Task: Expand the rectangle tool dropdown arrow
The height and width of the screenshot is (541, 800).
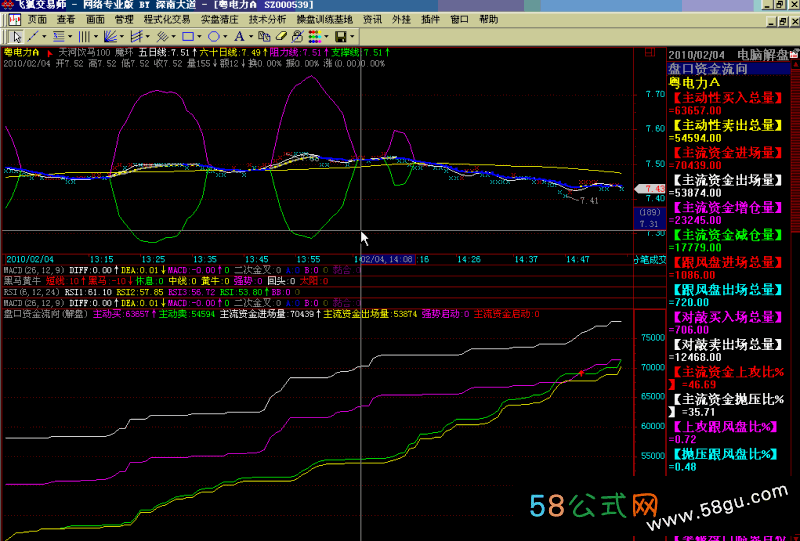Action: (199, 37)
